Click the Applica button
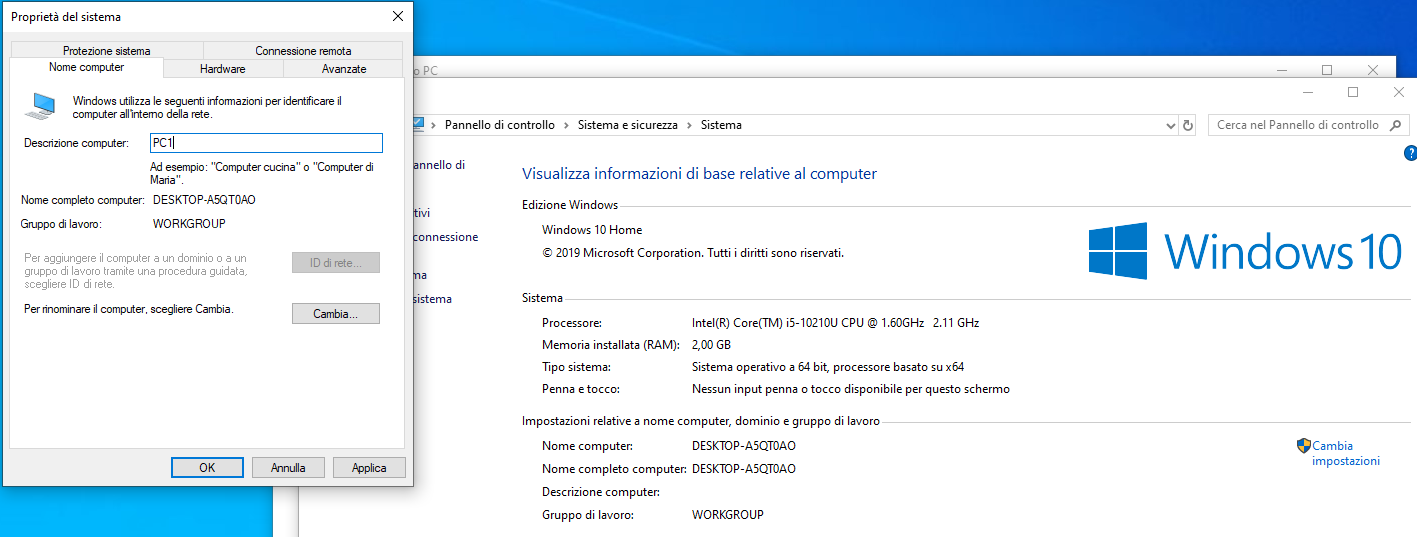The height and width of the screenshot is (537, 1417). coord(369,467)
